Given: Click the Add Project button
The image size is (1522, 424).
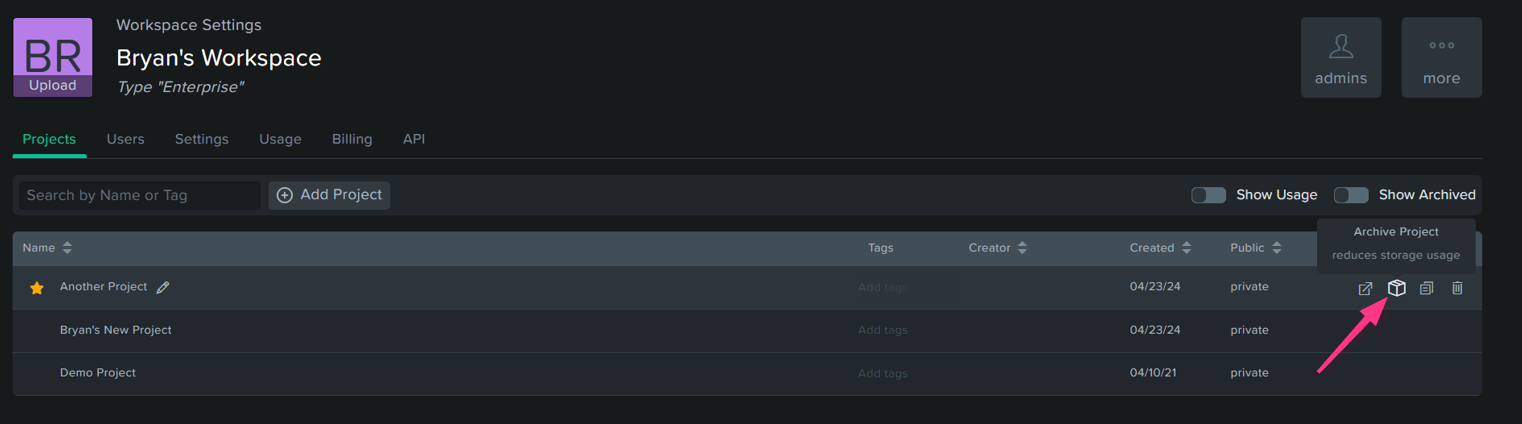Looking at the screenshot, I should [x=329, y=195].
